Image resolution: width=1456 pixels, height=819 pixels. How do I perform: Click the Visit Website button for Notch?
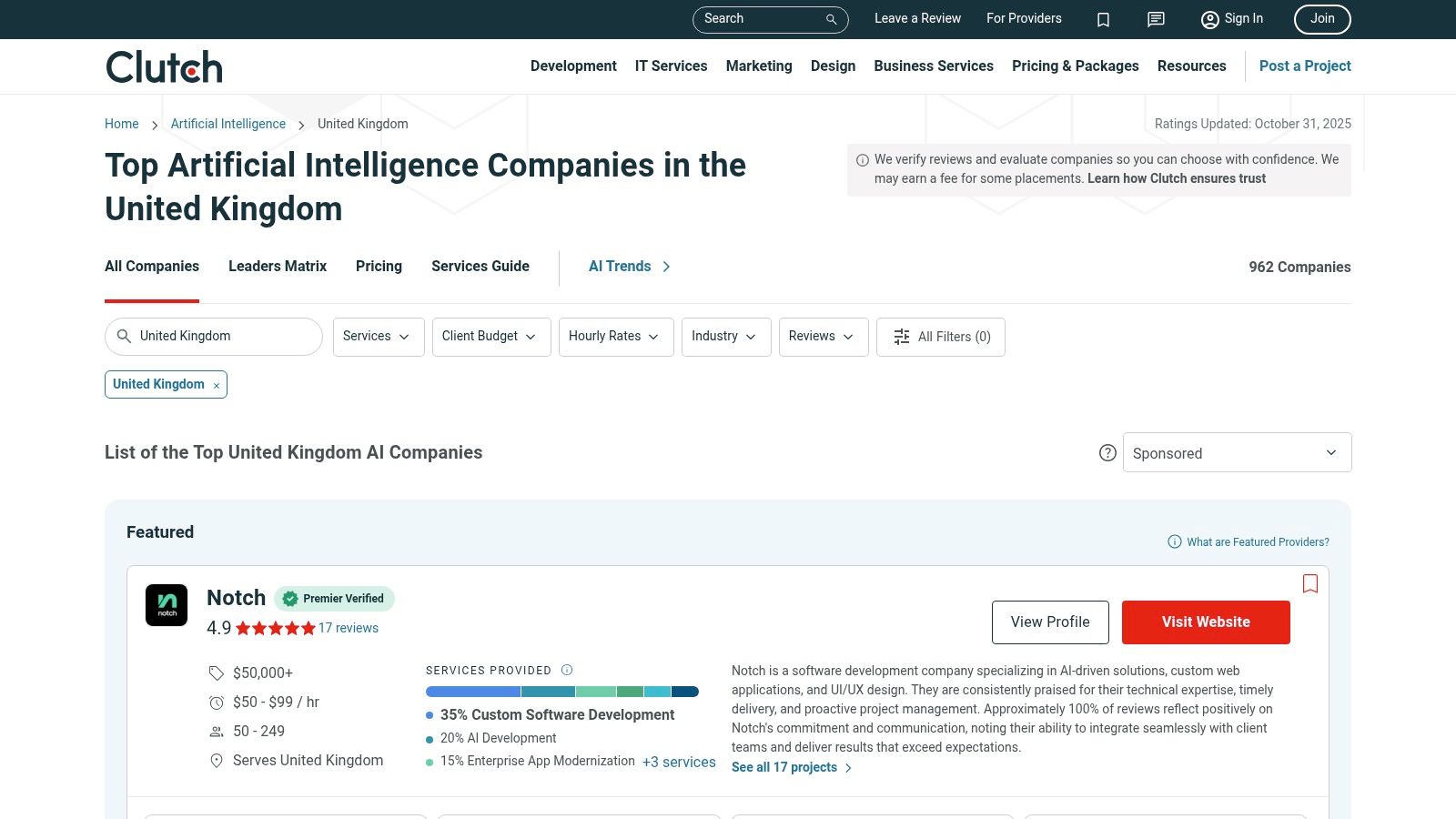pos(1206,622)
